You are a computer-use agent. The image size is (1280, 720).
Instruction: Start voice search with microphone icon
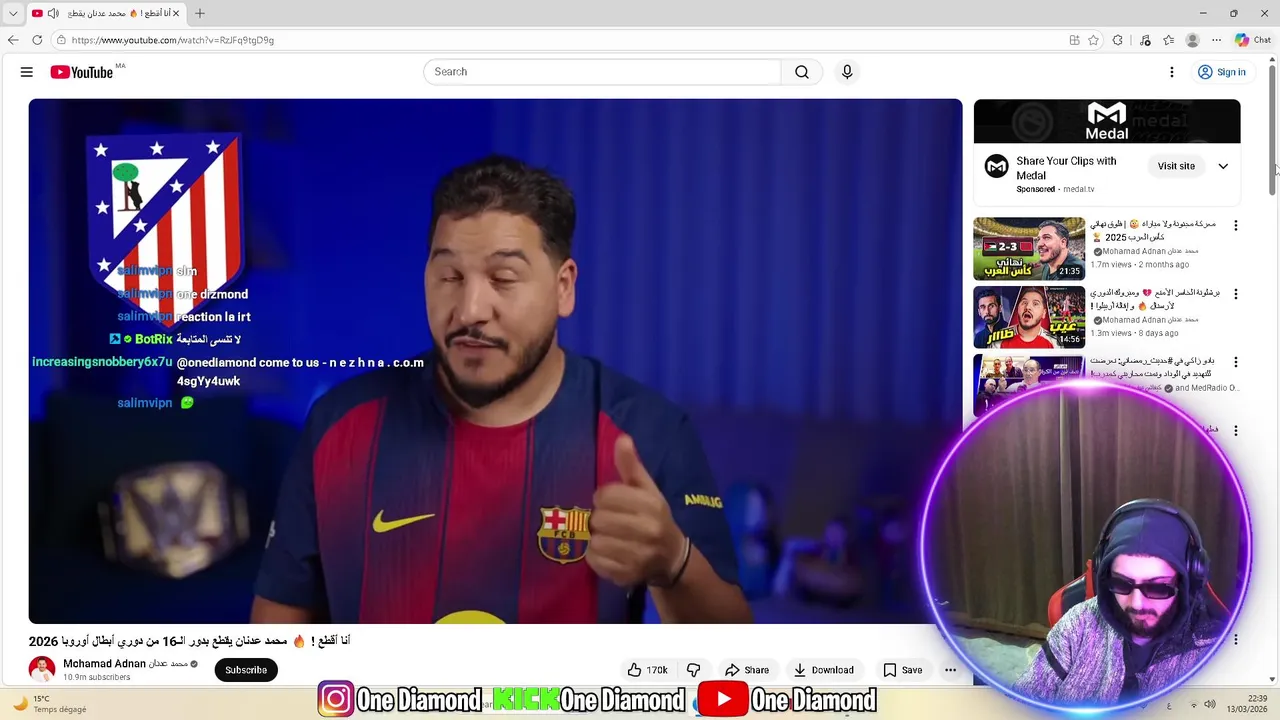coord(847,72)
